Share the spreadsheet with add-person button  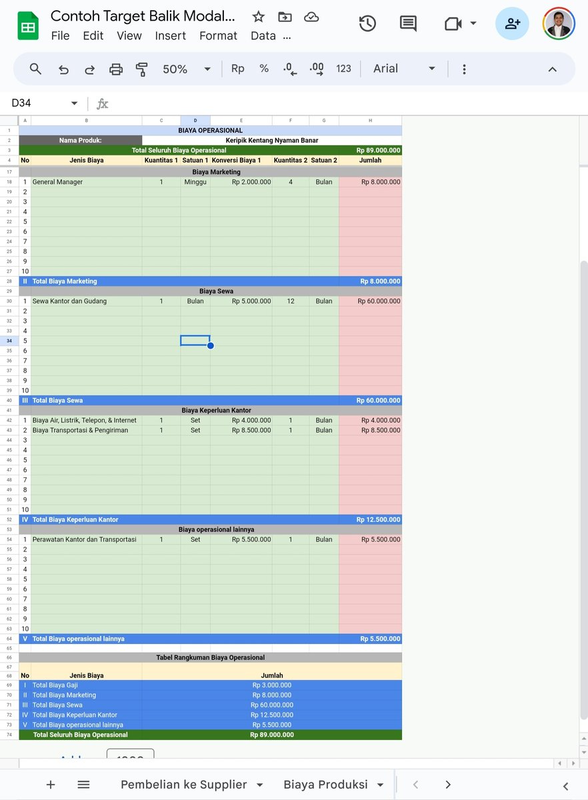click(x=512, y=23)
